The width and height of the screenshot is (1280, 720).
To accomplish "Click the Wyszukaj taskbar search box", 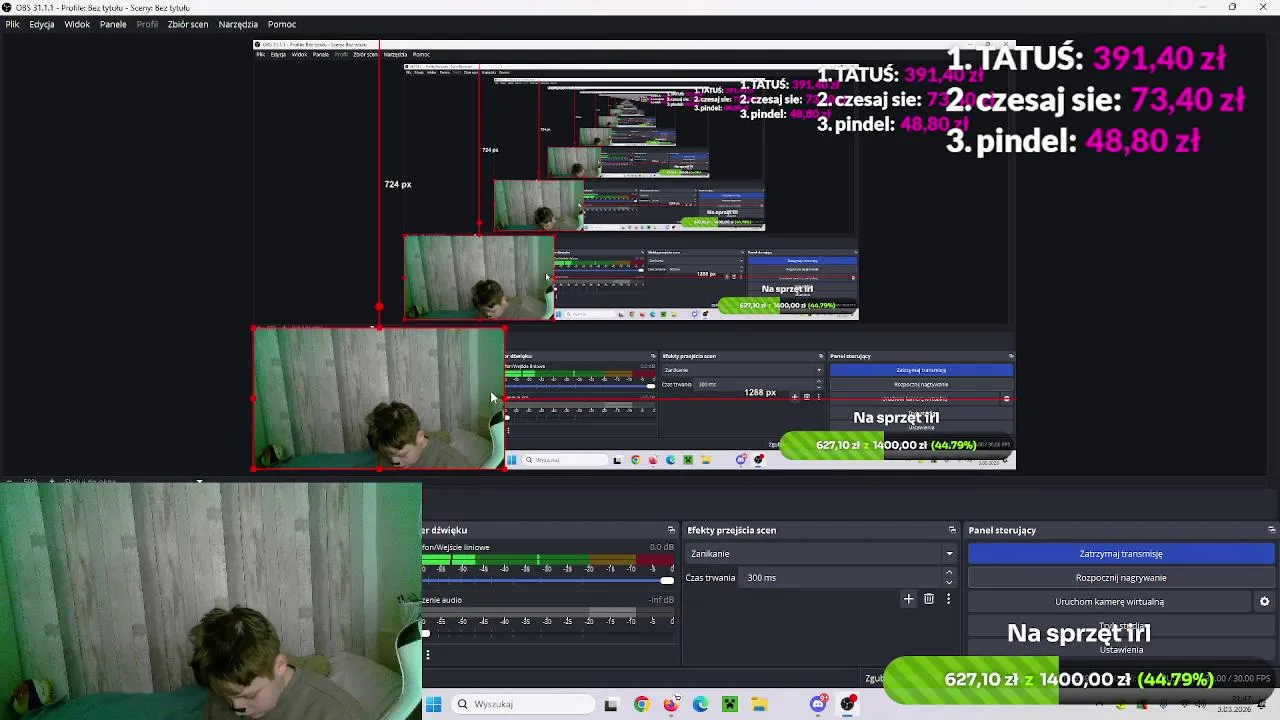I will [x=521, y=704].
